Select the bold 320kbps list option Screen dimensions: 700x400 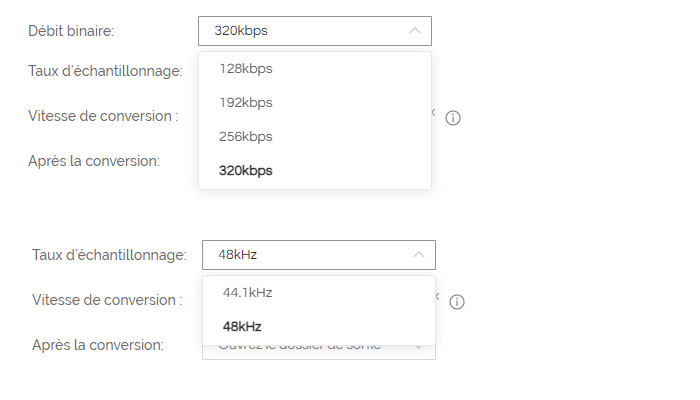pos(246,171)
